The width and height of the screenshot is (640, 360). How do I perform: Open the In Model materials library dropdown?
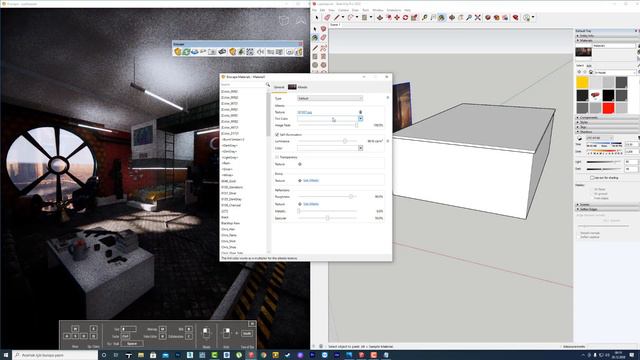[x=615, y=72]
